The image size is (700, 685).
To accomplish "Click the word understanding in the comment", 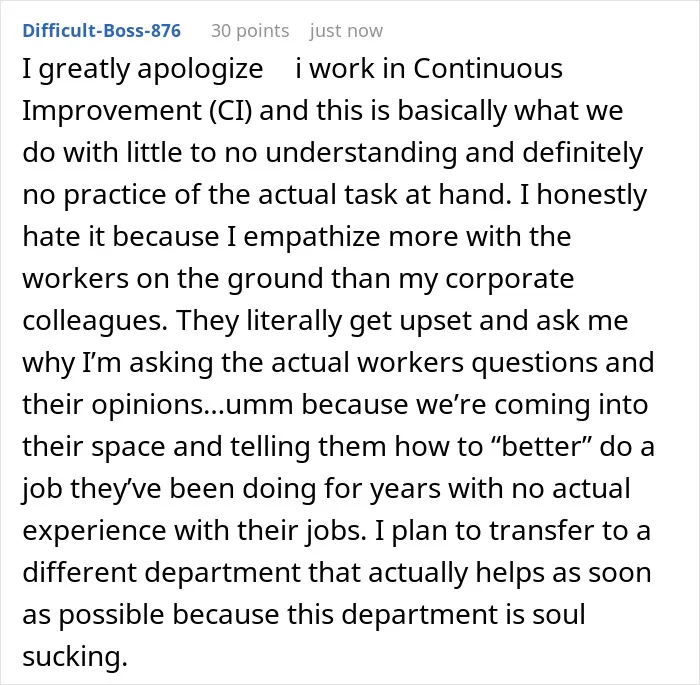I will point(362,153).
